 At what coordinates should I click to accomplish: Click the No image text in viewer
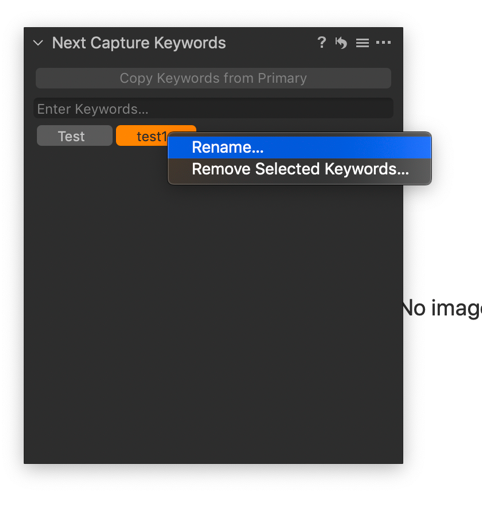coord(441,308)
